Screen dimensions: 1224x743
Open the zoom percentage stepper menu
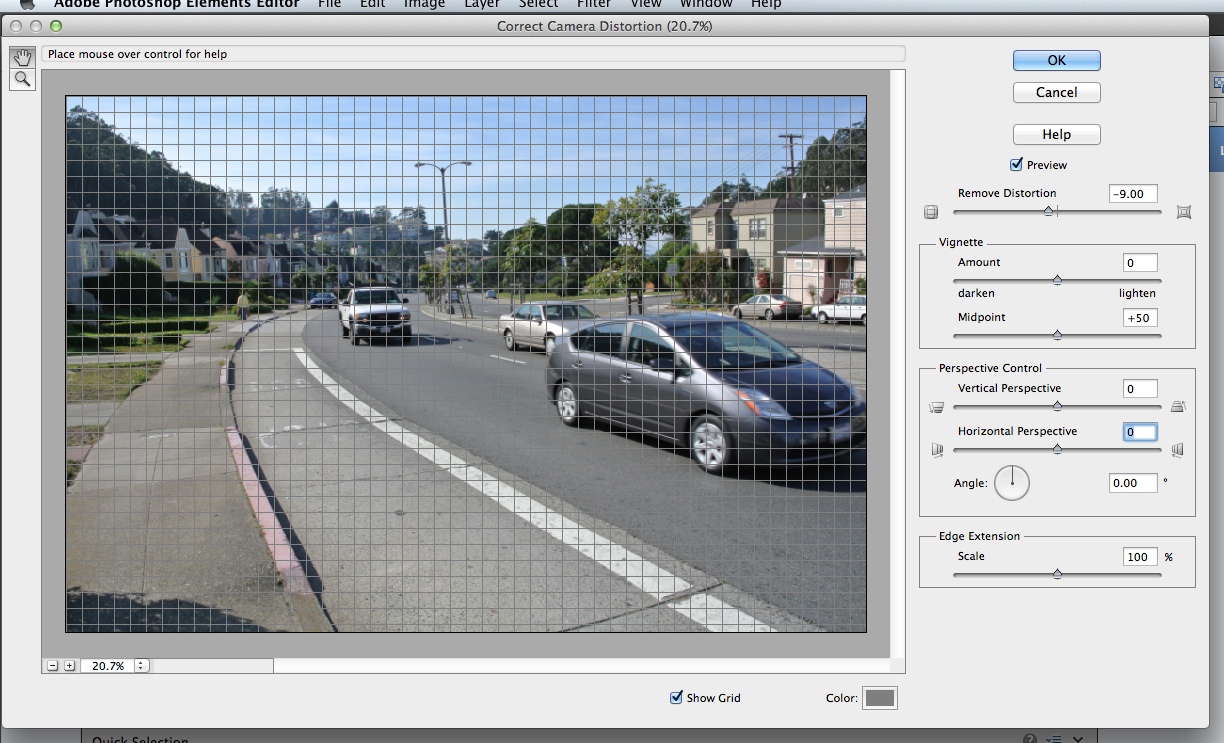tap(141, 665)
